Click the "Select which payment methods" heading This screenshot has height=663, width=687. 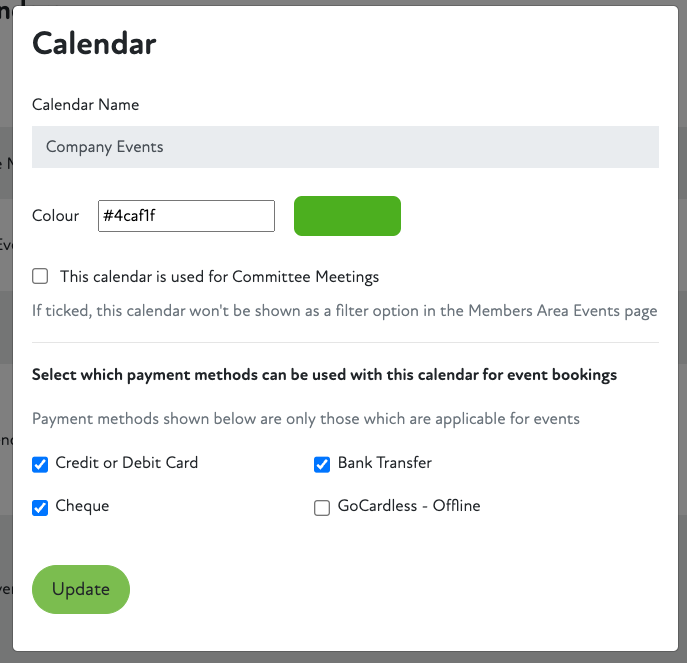(x=324, y=375)
